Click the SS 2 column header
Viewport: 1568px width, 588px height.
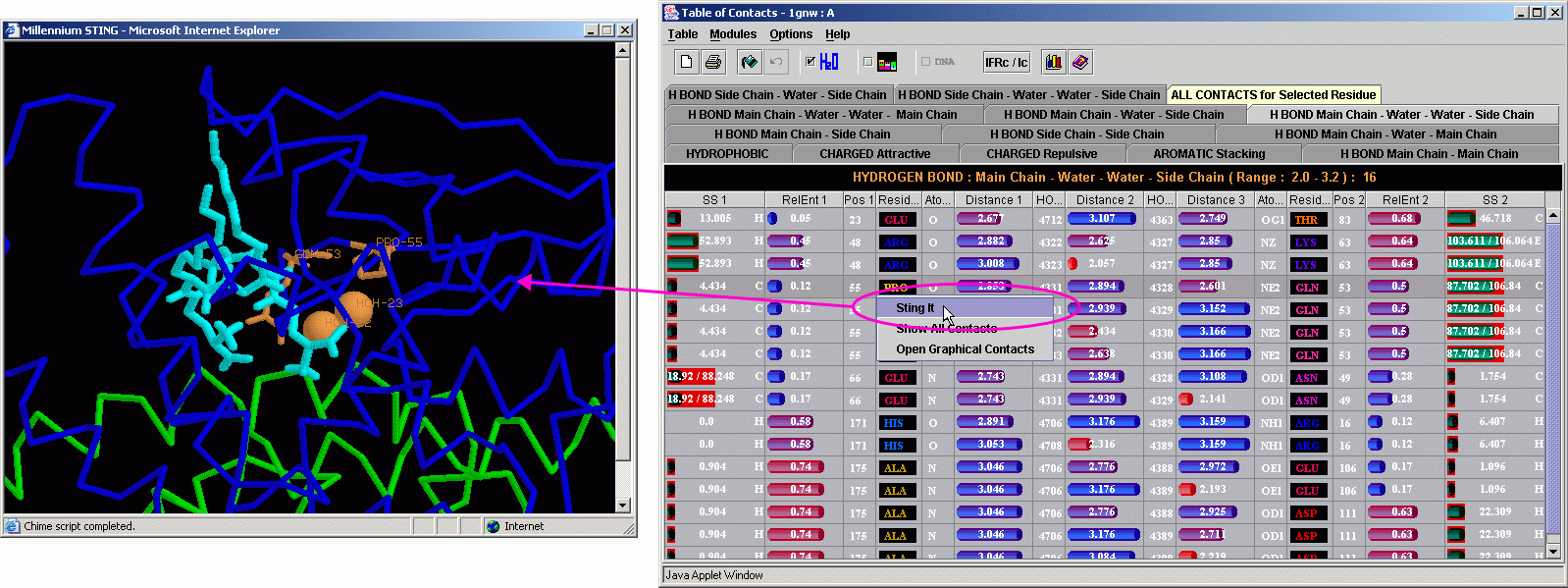tap(1495, 199)
